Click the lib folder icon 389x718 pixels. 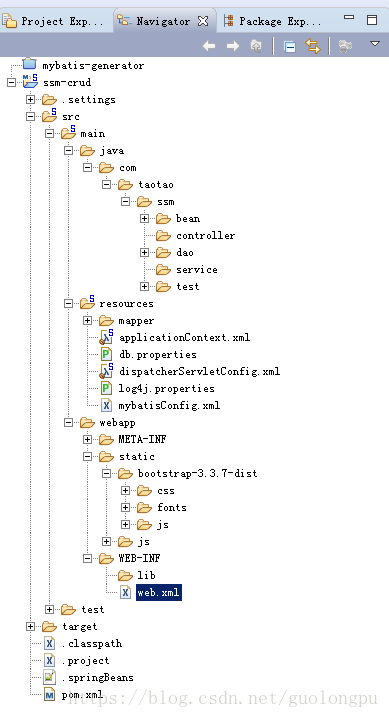click(x=125, y=575)
